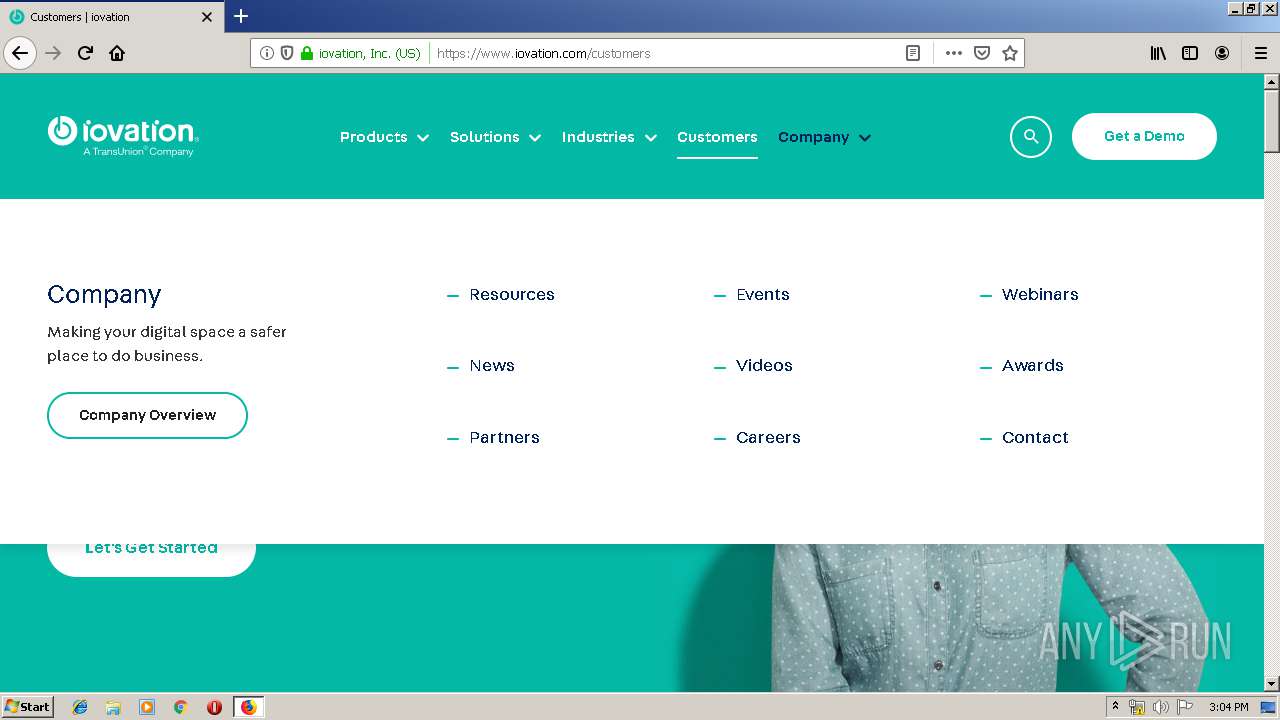Open the Events link

pyautogui.click(x=763, y=294)
